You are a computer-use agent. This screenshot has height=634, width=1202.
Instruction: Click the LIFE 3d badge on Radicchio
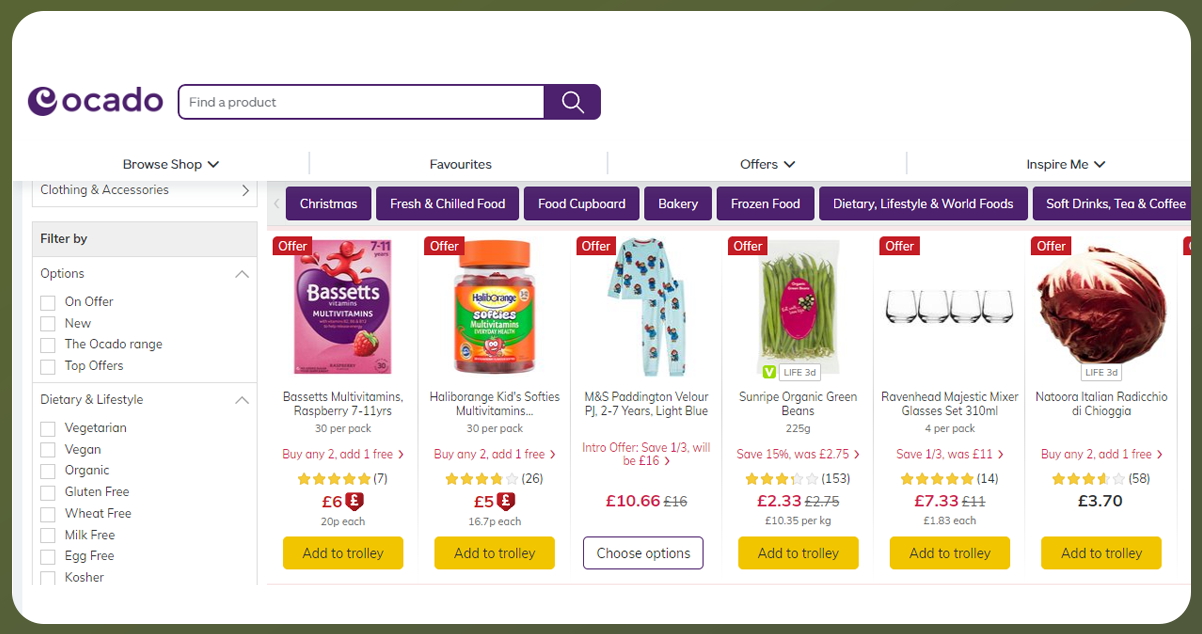1101,372
